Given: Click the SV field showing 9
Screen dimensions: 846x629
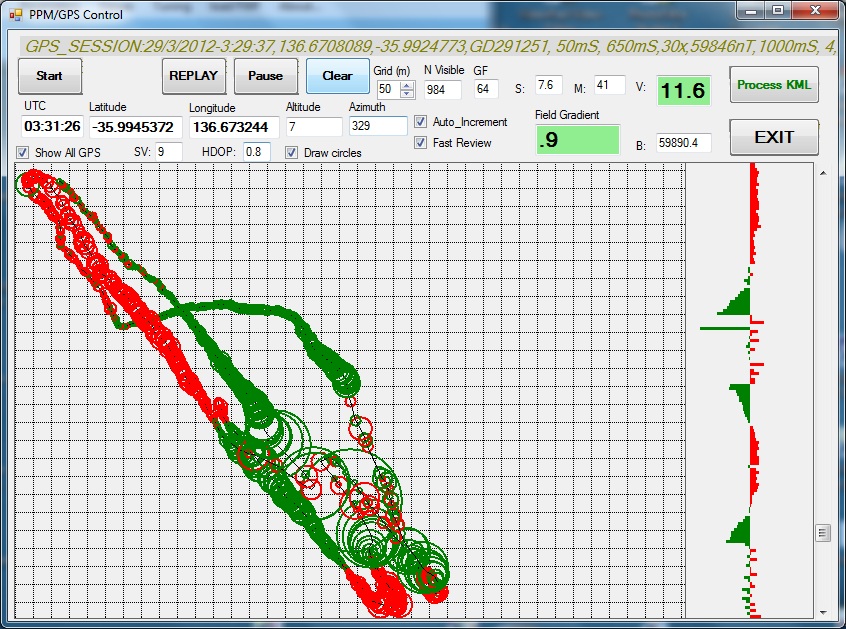Looking at the screenshot, I should coord(168,152).
